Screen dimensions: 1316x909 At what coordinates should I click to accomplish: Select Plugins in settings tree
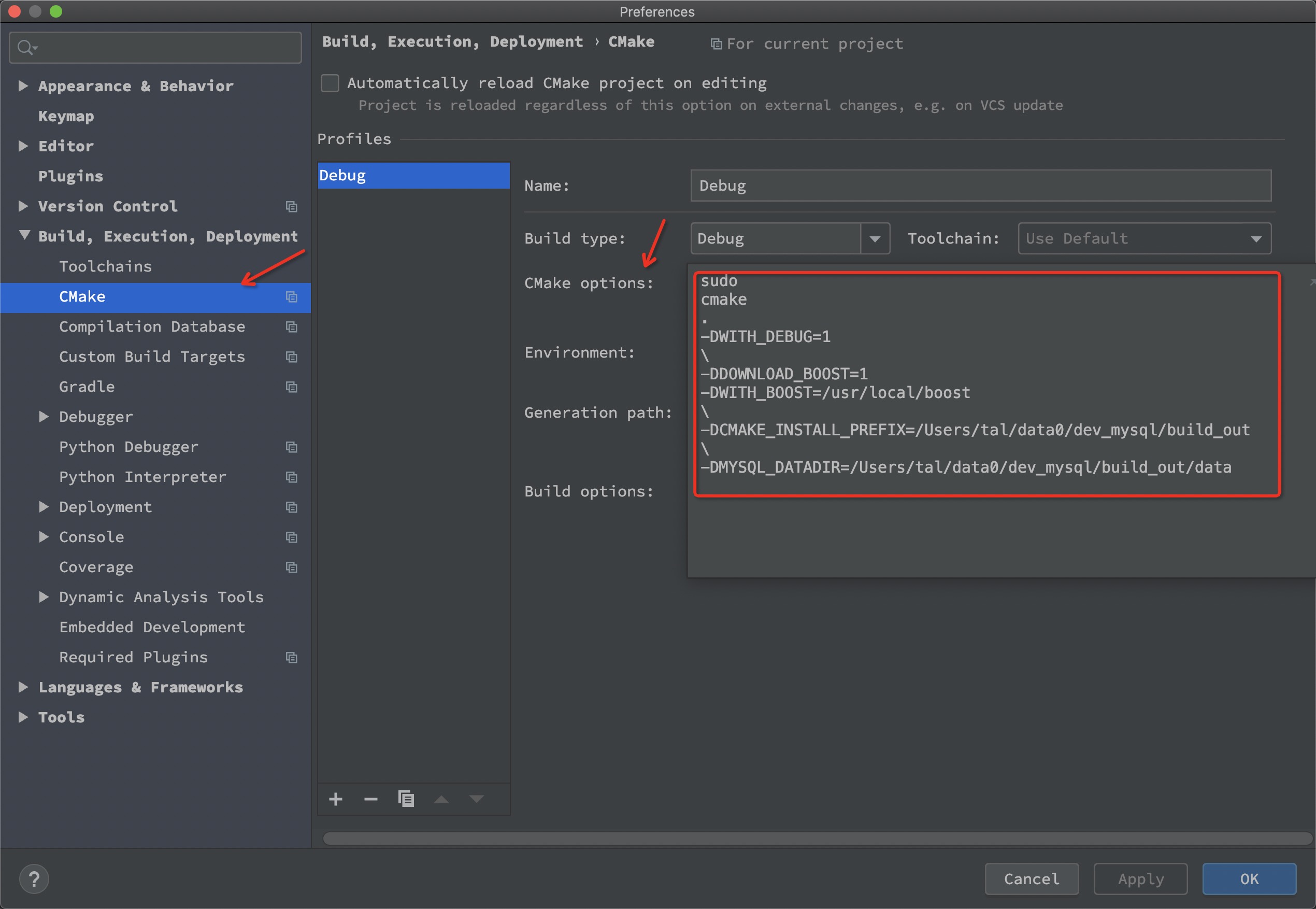(70, 177)
